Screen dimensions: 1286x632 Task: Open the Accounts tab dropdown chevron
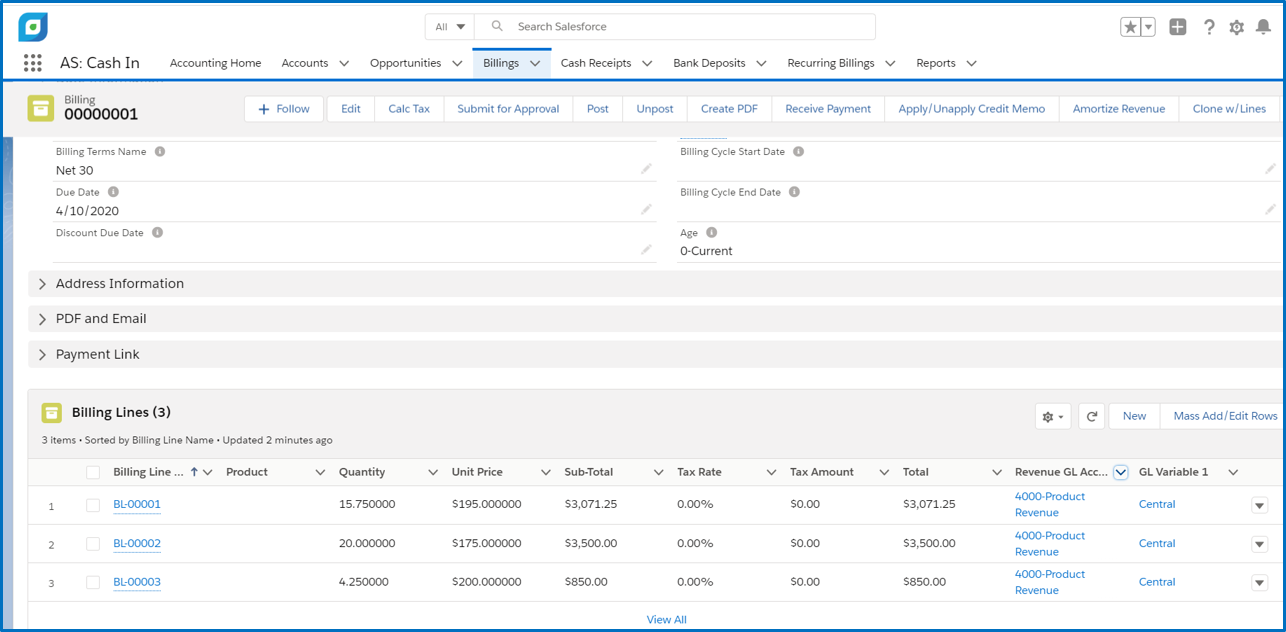344,63
